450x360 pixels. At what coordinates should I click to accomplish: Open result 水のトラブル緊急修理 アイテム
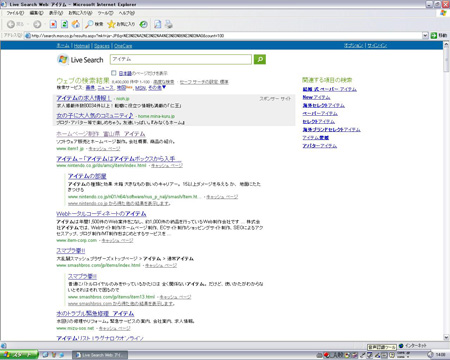[x=95, y=314]
